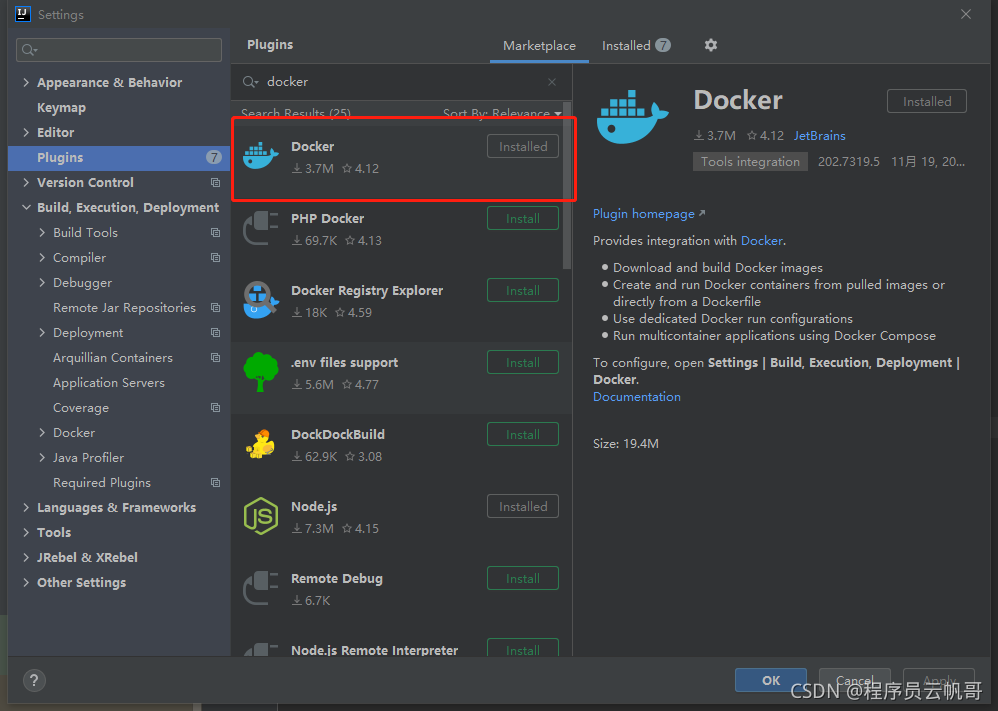Image resolution: width=998 pixels, height=711 pixels.
Task: Expand the Debugger node
Action: [x=42, y=283]
